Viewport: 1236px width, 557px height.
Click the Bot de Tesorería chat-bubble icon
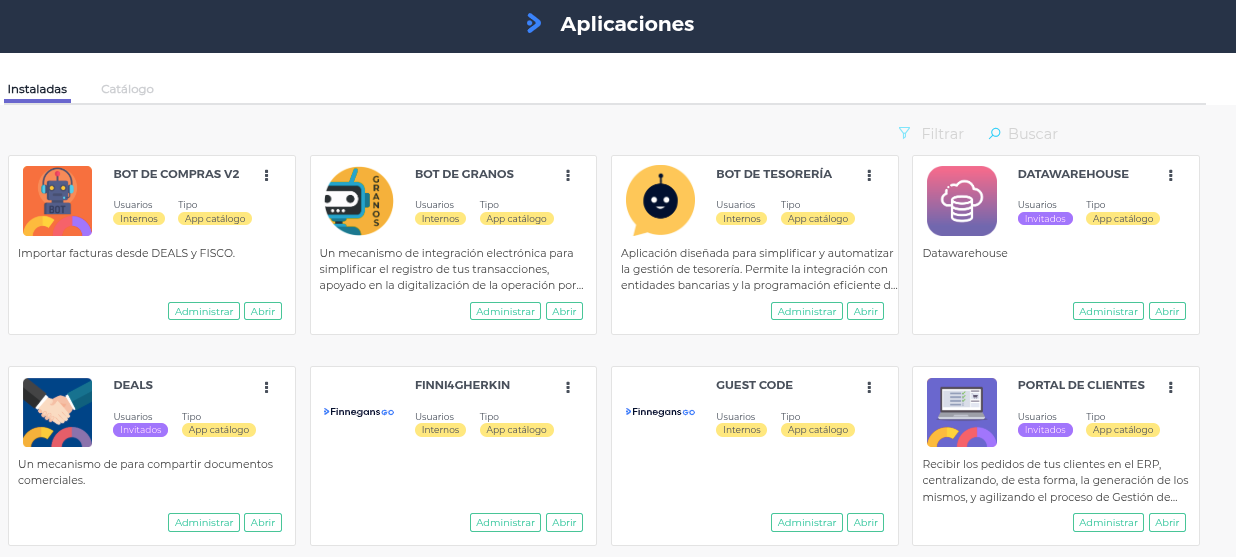tap(660, 201)
